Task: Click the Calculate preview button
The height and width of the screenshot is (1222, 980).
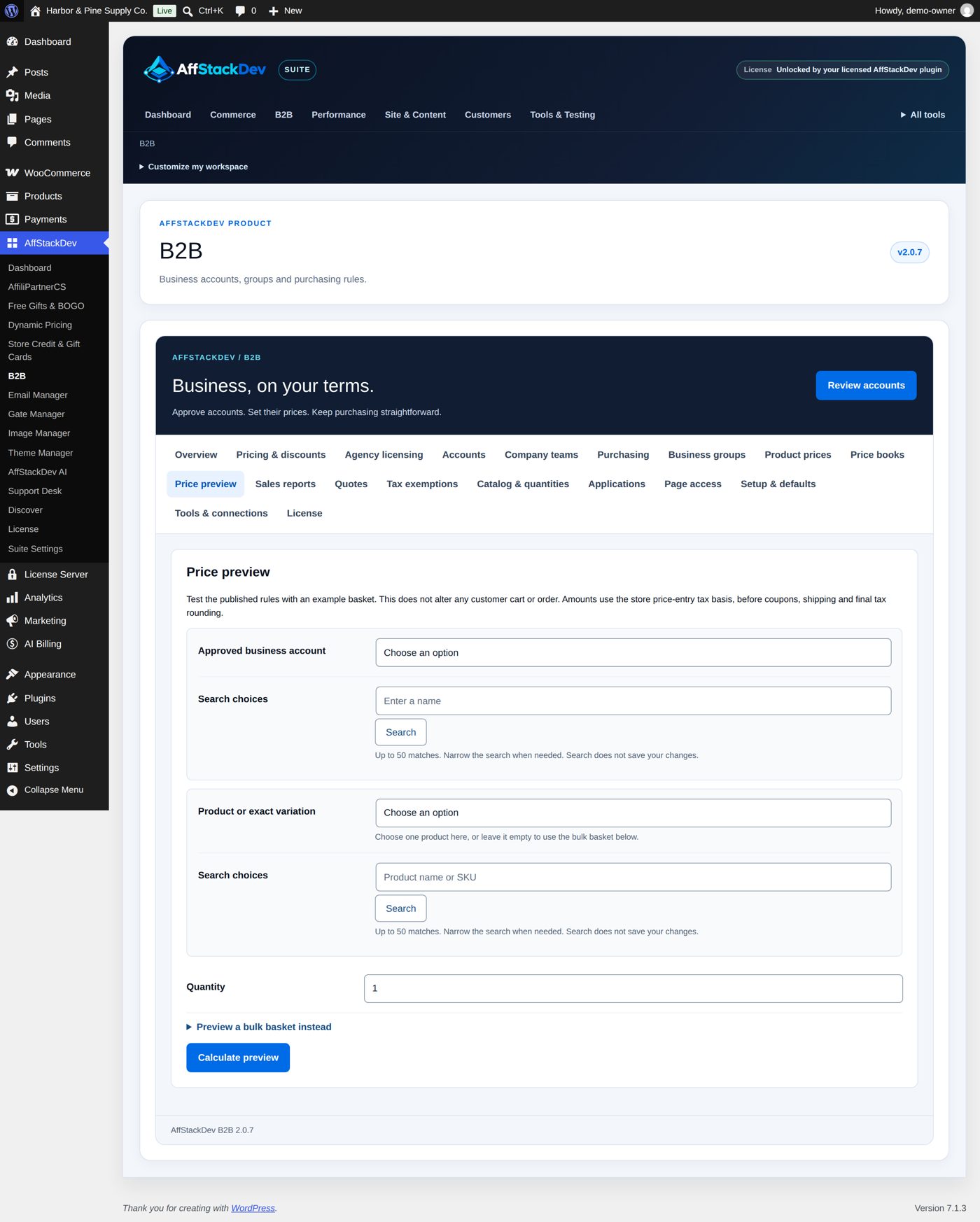Action: click(x=238, y=1058)
